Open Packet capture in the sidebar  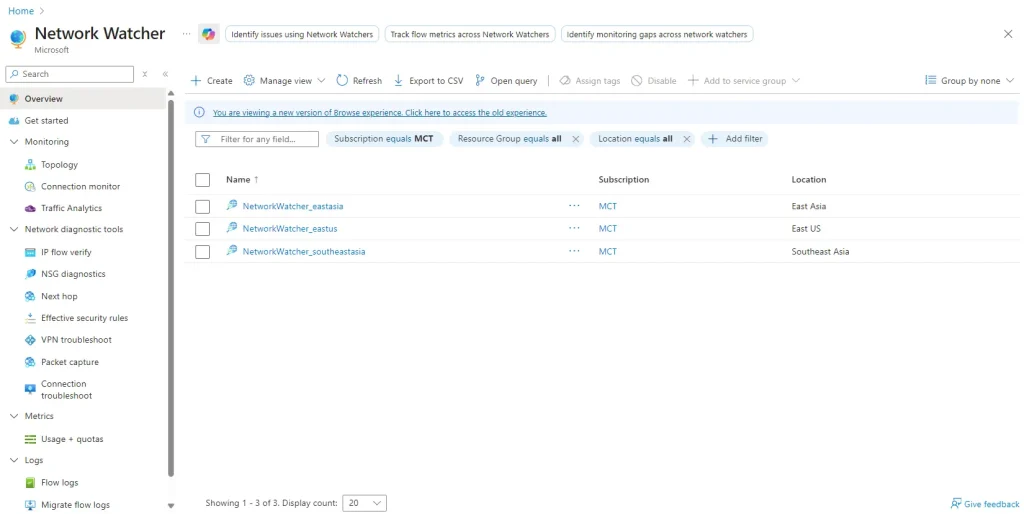click(x=69, y=362)
